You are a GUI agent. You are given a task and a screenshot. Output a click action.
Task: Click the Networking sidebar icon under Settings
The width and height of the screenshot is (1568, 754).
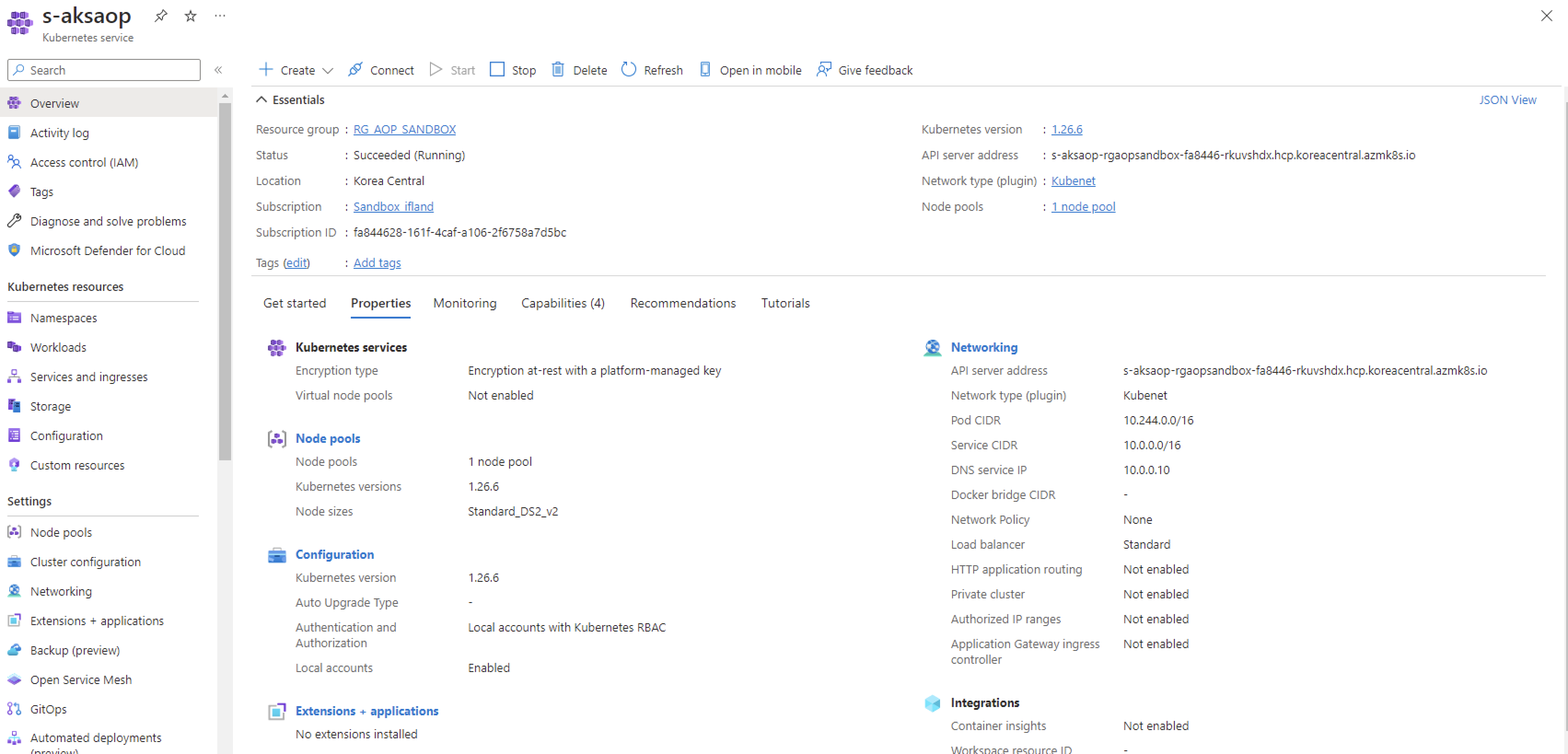pos(14,590)
